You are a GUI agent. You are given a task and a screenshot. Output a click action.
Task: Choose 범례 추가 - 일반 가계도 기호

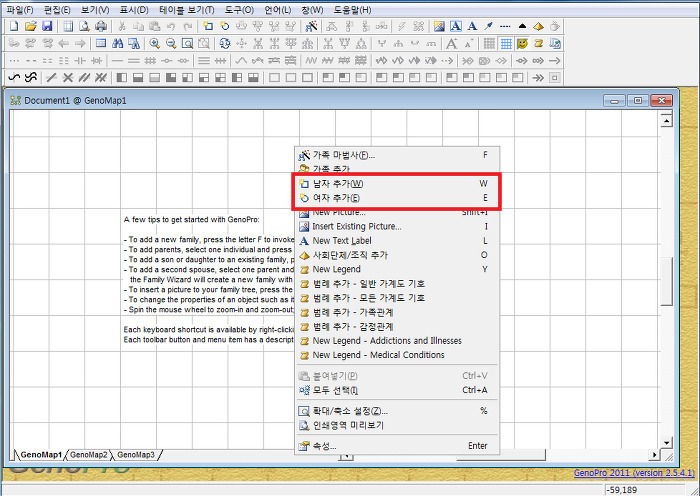pos(397,283)
